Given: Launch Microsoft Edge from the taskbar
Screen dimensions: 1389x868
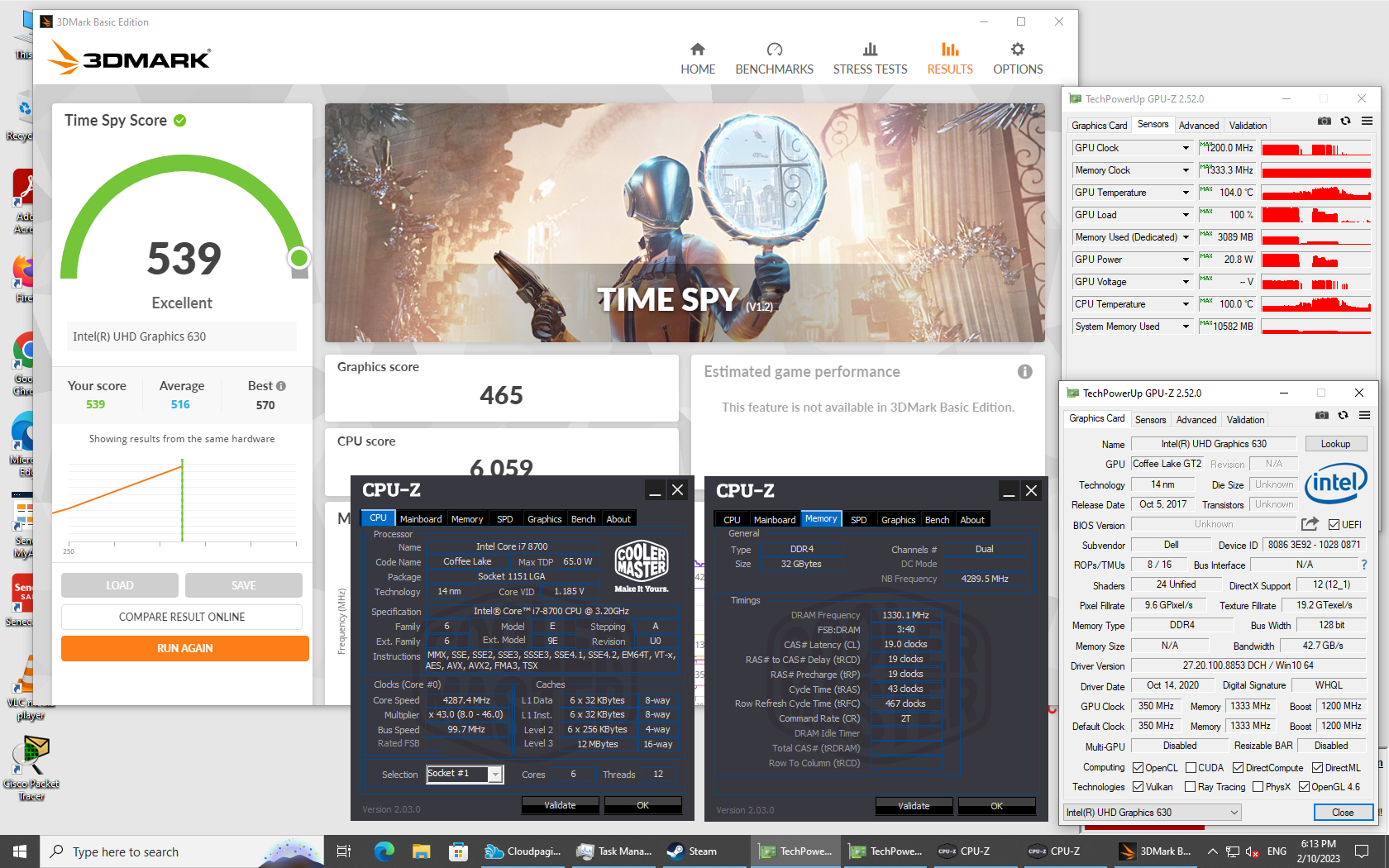Looking at the screenshot, I should click(384, 851).
